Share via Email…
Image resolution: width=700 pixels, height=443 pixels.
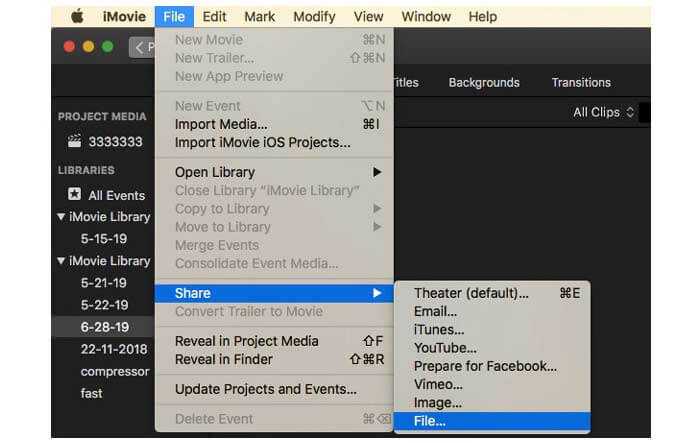pyautogui.click(x=492, y=312)
